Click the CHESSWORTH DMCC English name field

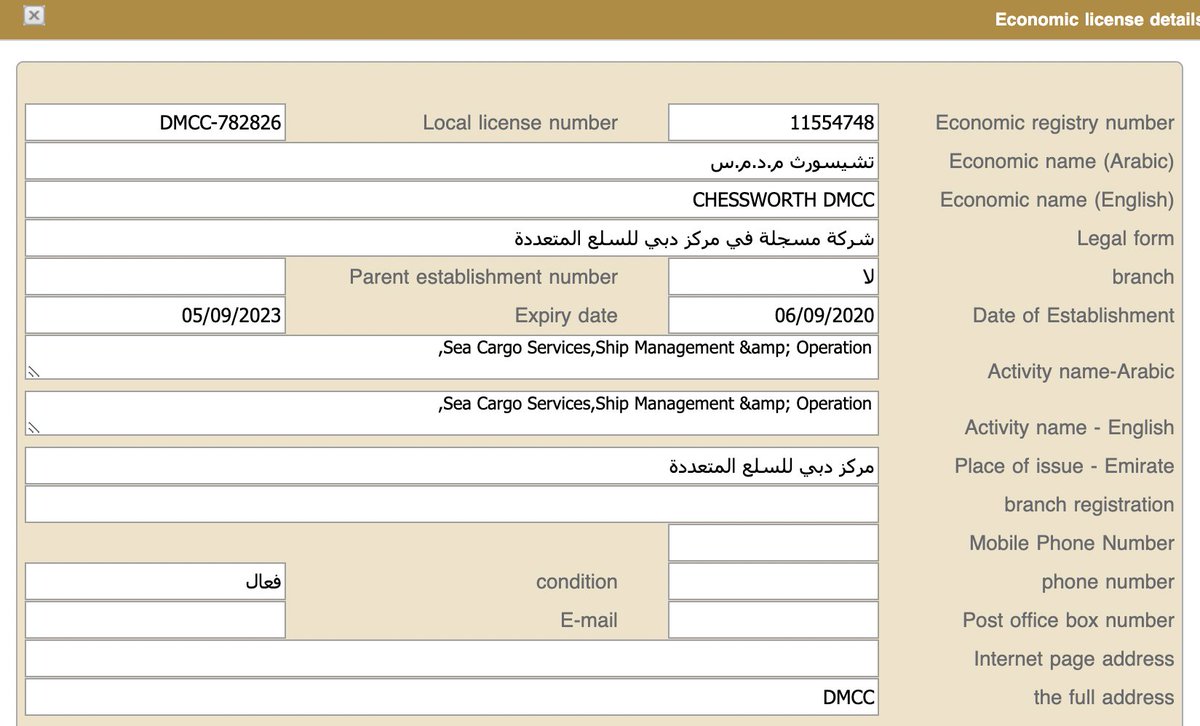452,200
